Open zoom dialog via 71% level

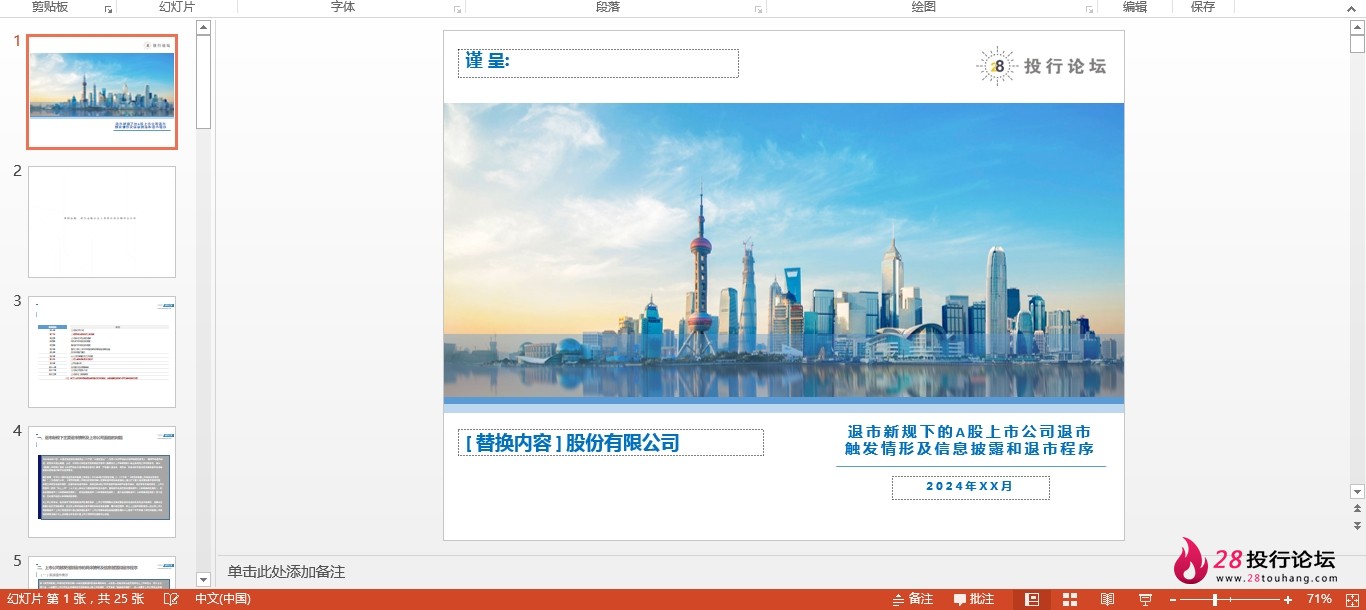(1319, 599)
